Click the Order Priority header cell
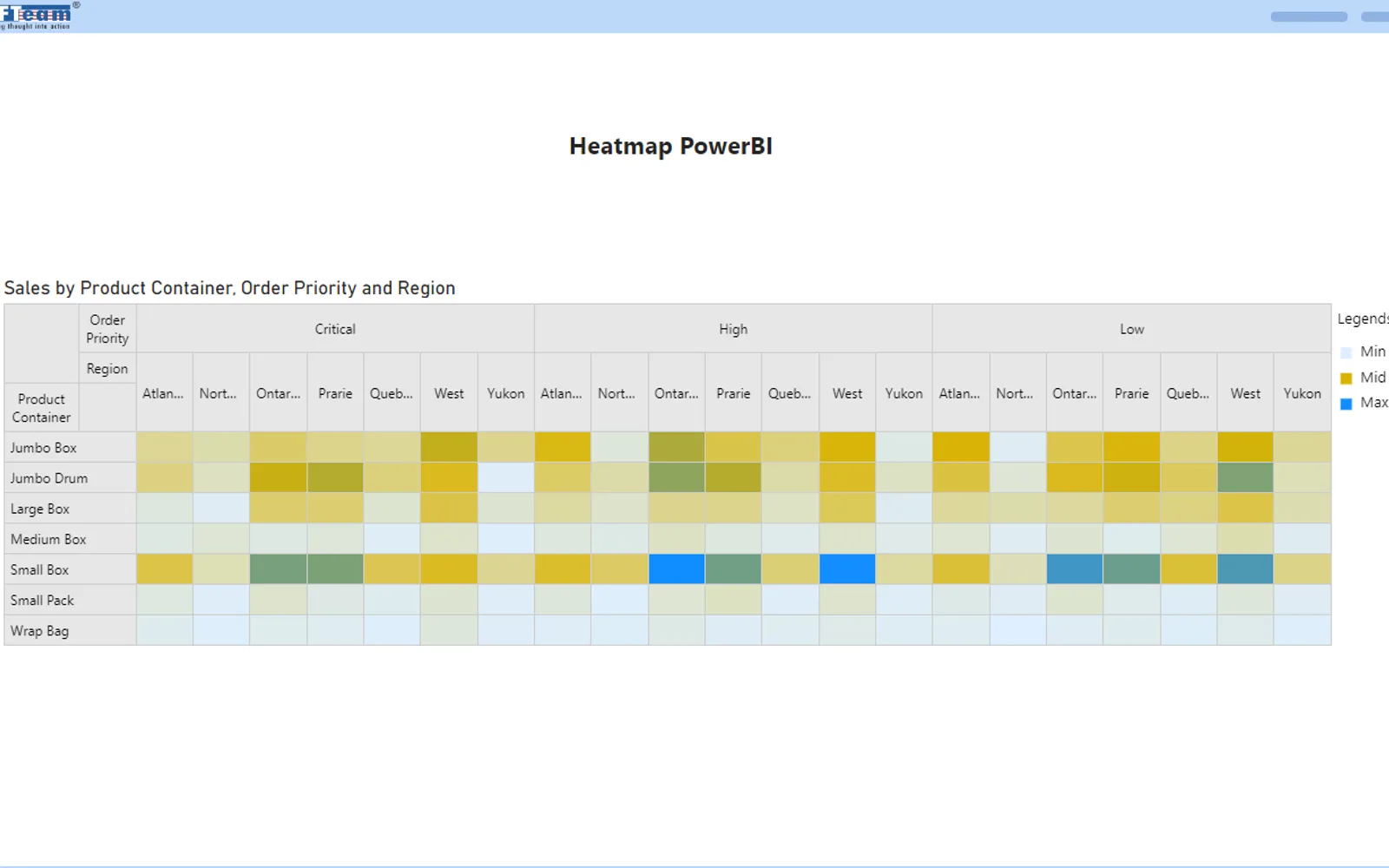Image resolution: width=1389 pixels, height=868 pixels. 108,329
